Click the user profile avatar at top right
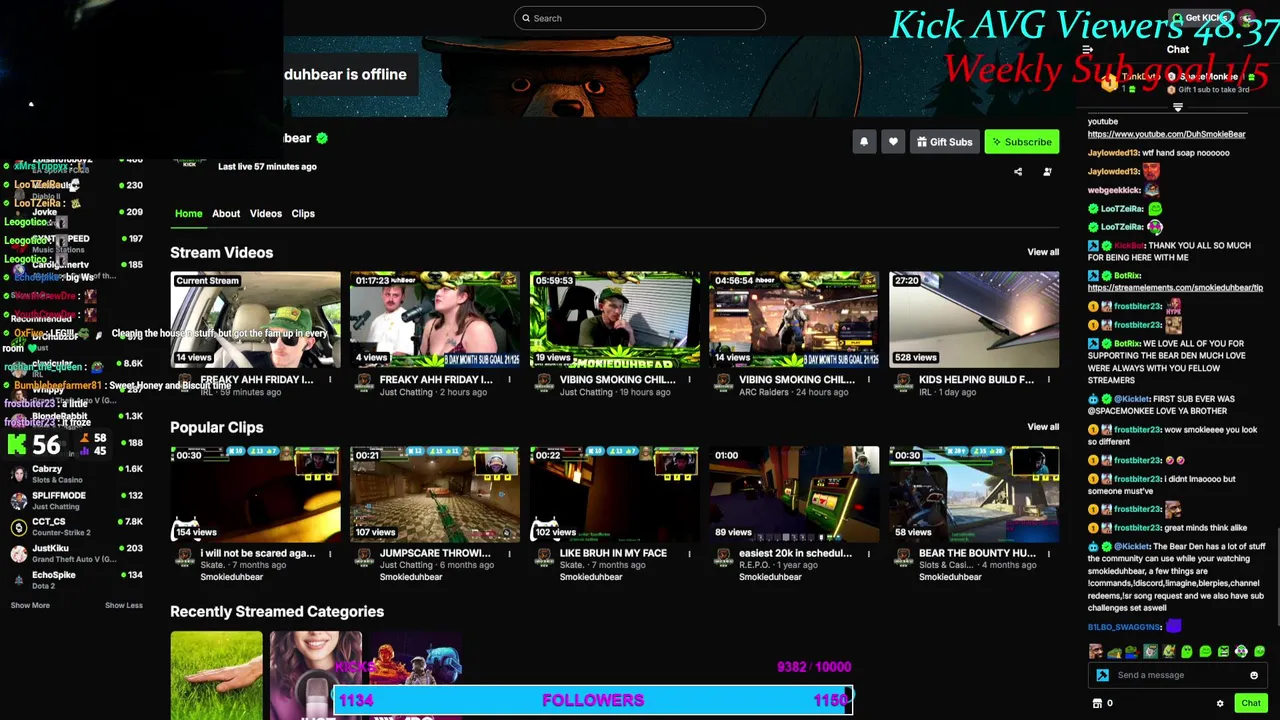The image size is (1280, 720). (x=1246, y=18)
